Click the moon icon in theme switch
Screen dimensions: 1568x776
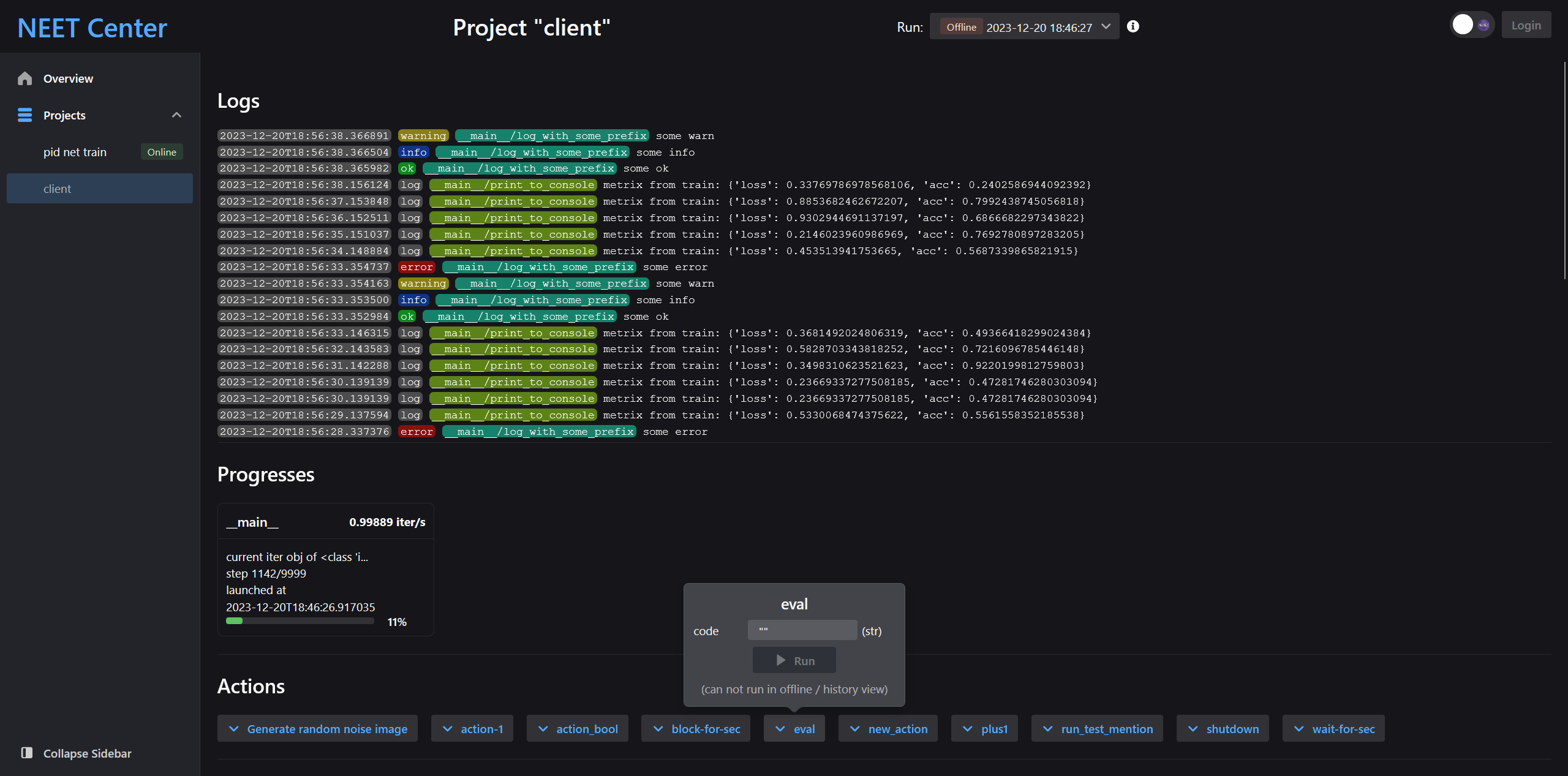1483,25
